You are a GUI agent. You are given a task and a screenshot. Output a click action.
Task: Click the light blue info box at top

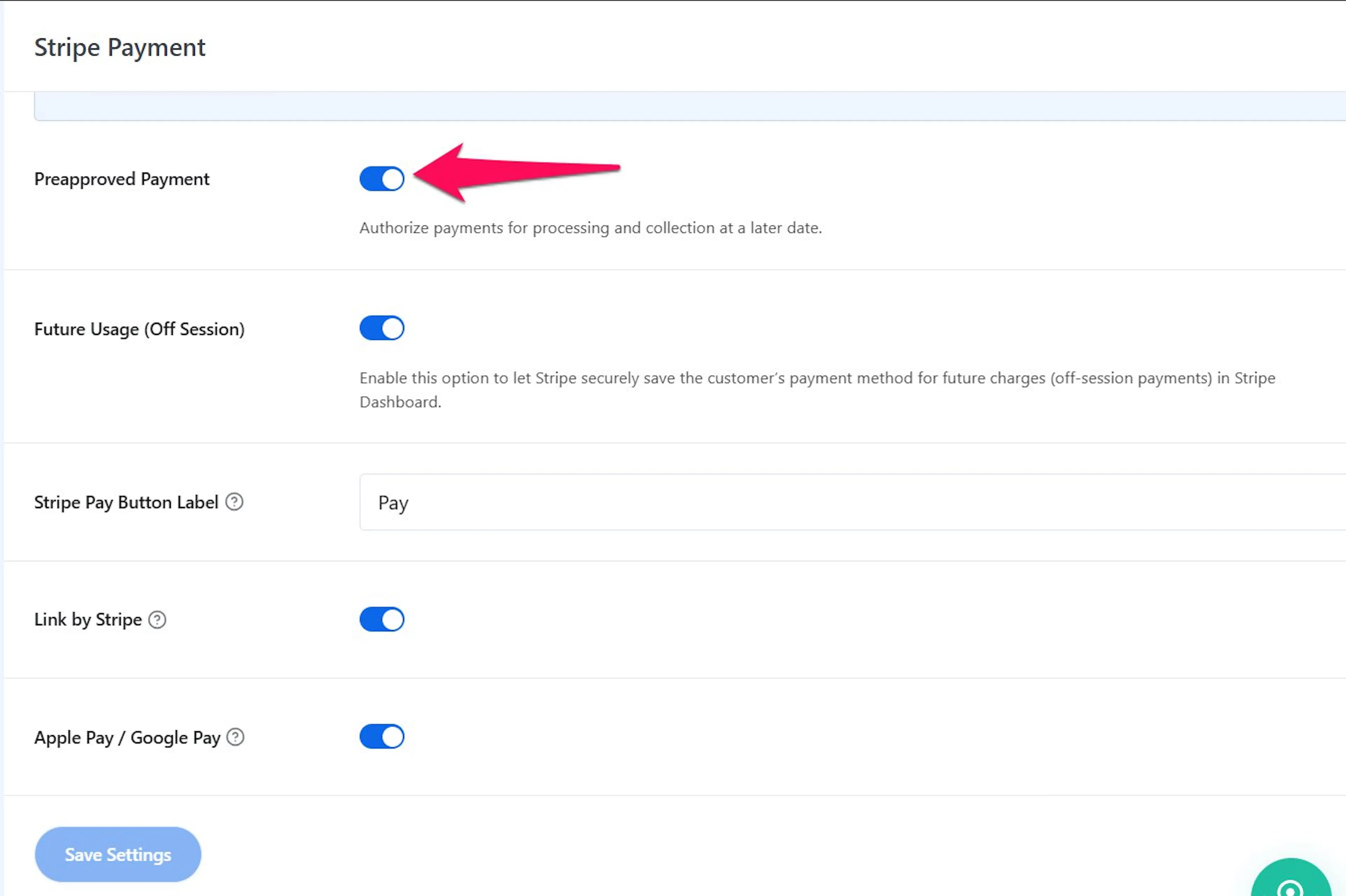(x=690, y=106)
